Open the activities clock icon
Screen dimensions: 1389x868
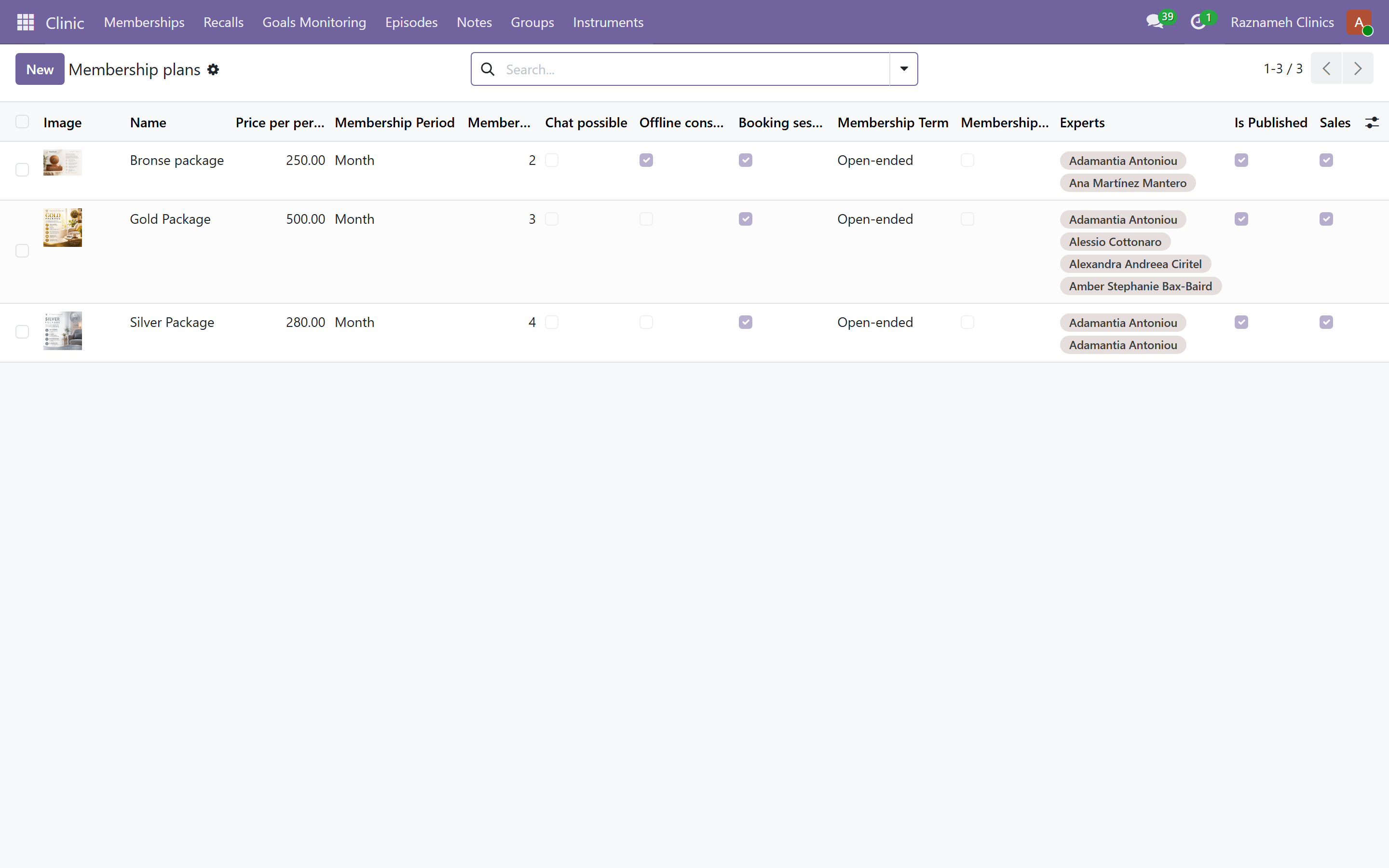[1198, 22]
